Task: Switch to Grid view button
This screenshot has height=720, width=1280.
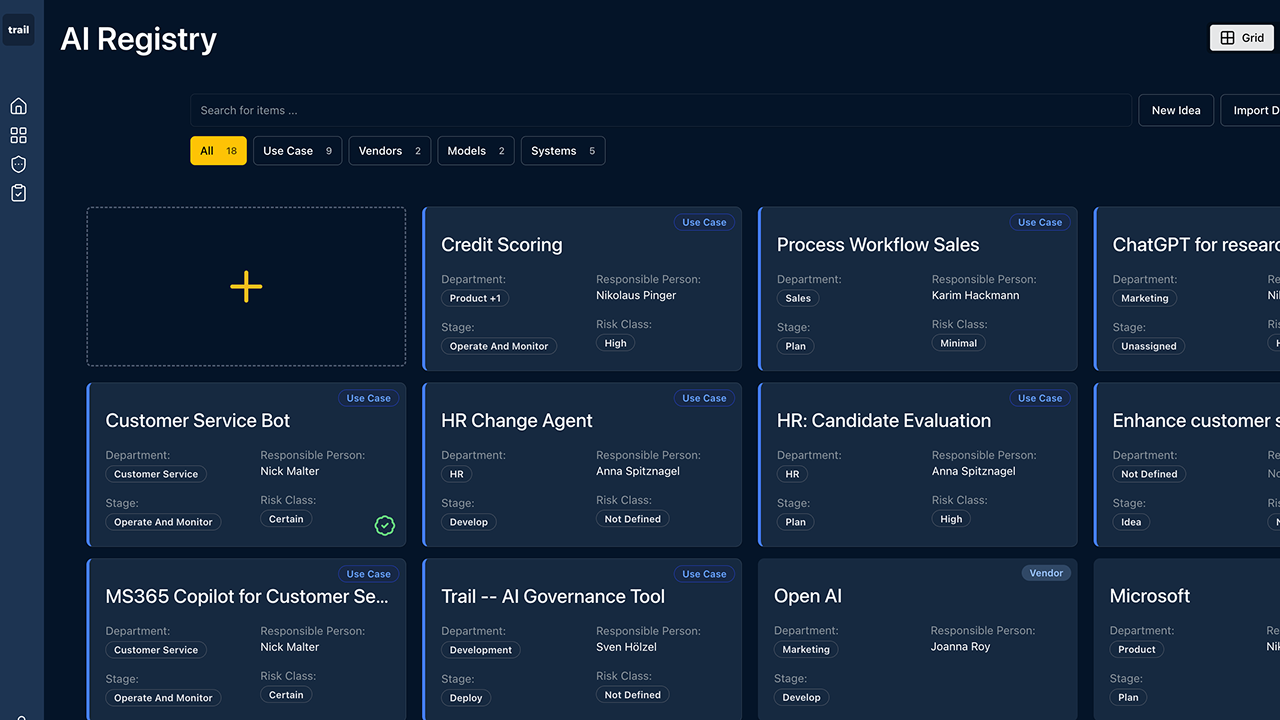Action: click(x=1241, y=38)
